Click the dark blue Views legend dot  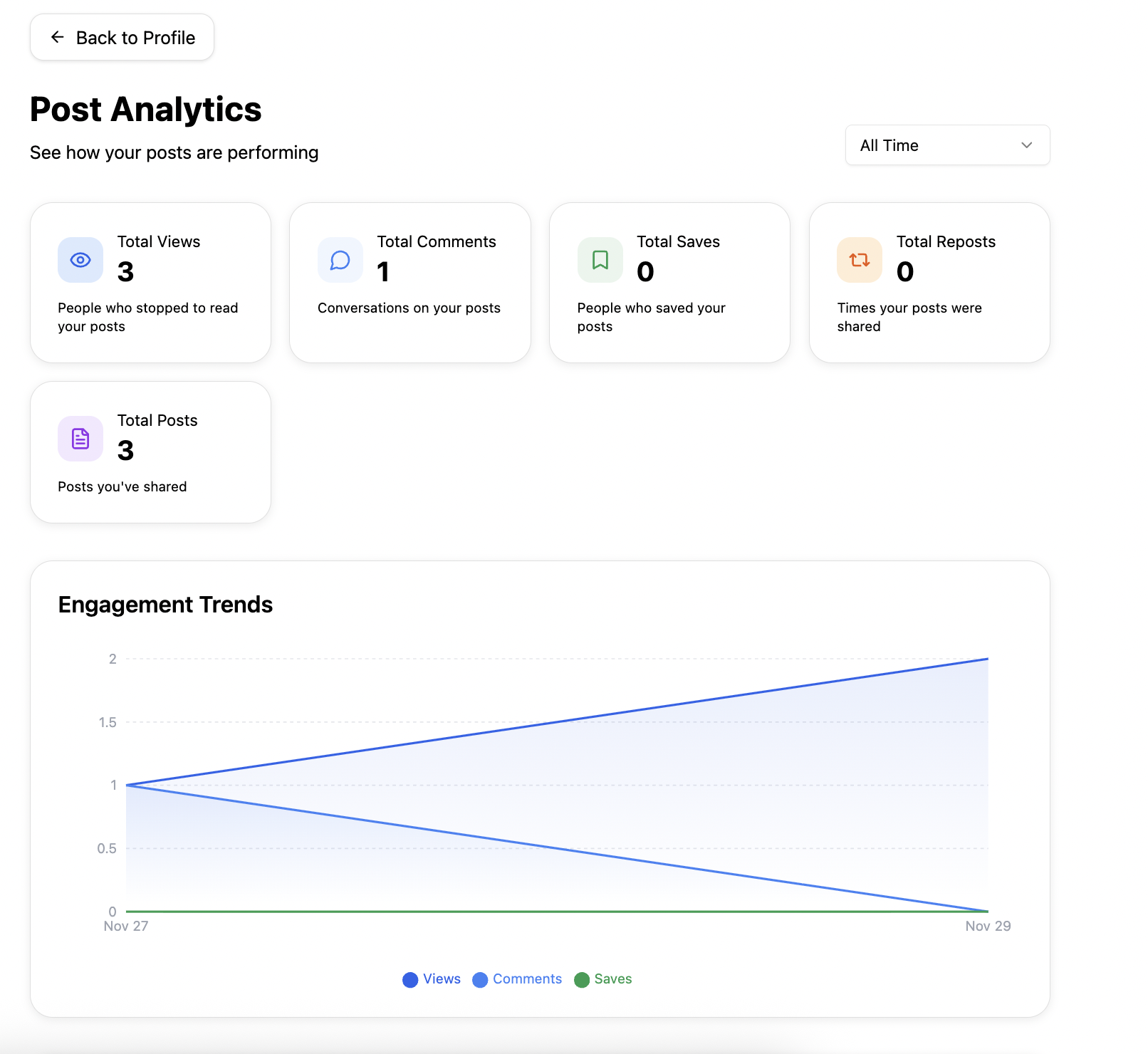410,980
